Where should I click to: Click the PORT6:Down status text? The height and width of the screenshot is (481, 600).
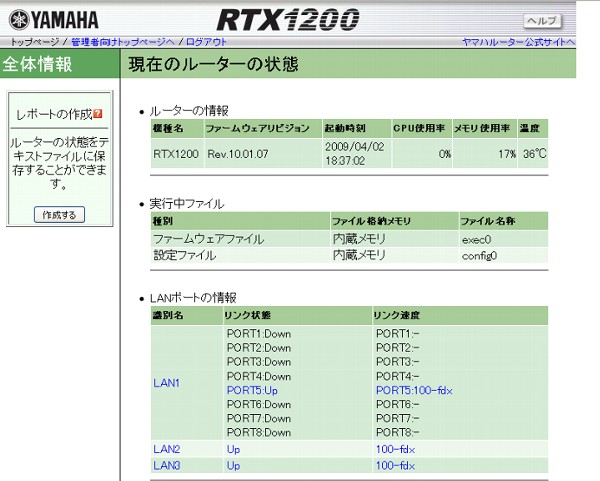259,404
